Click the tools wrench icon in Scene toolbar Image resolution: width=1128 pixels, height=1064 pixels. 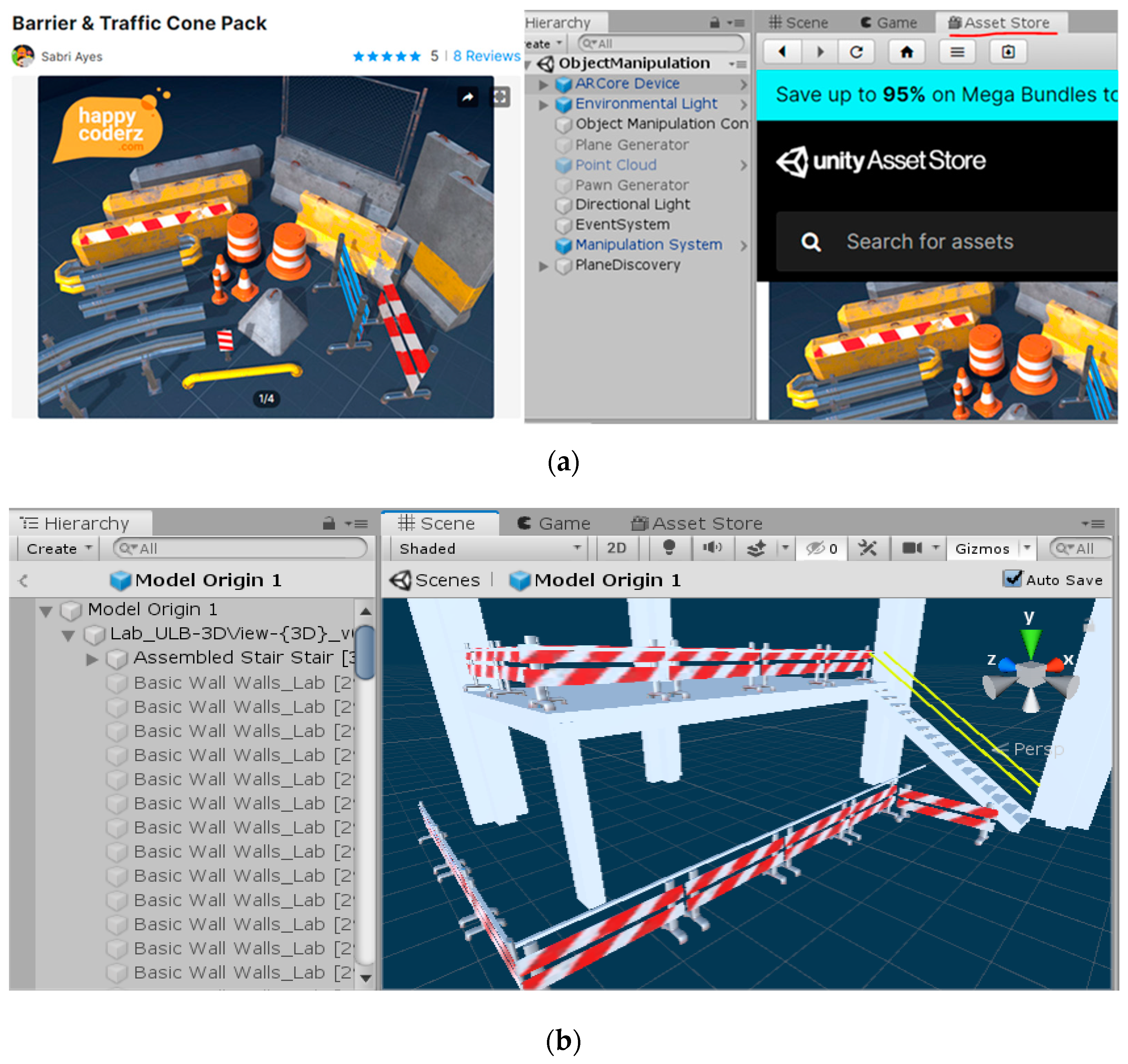pos(867,549)
